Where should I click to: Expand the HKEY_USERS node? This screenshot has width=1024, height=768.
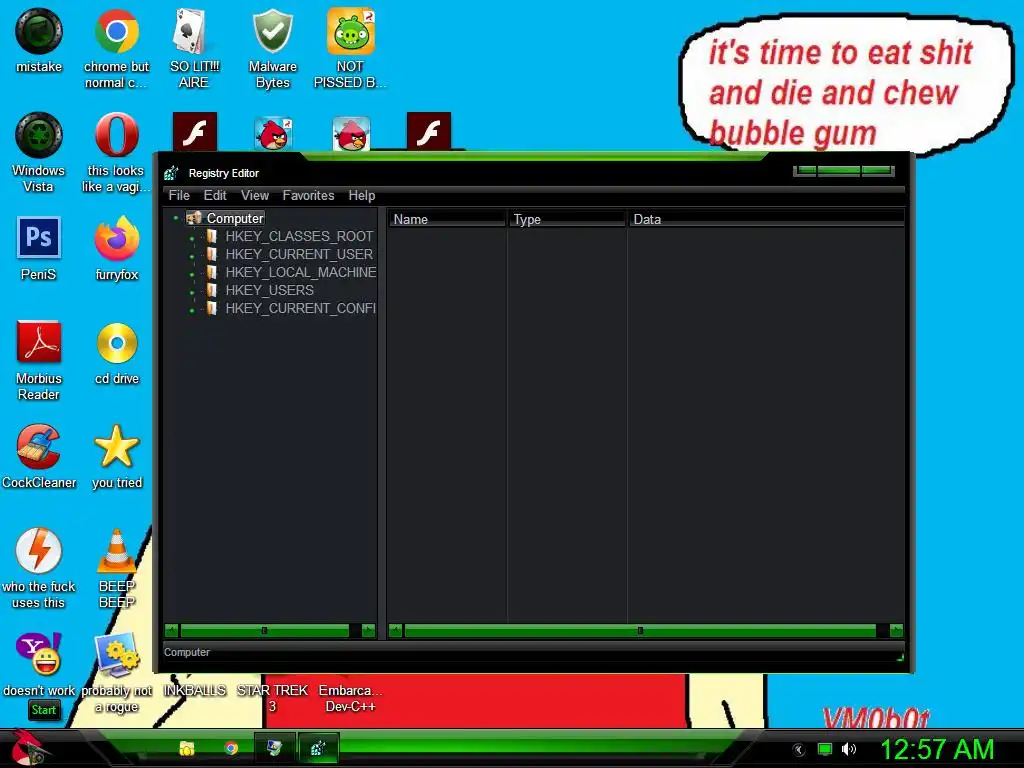pyautogui.click(x=192, y=292)
